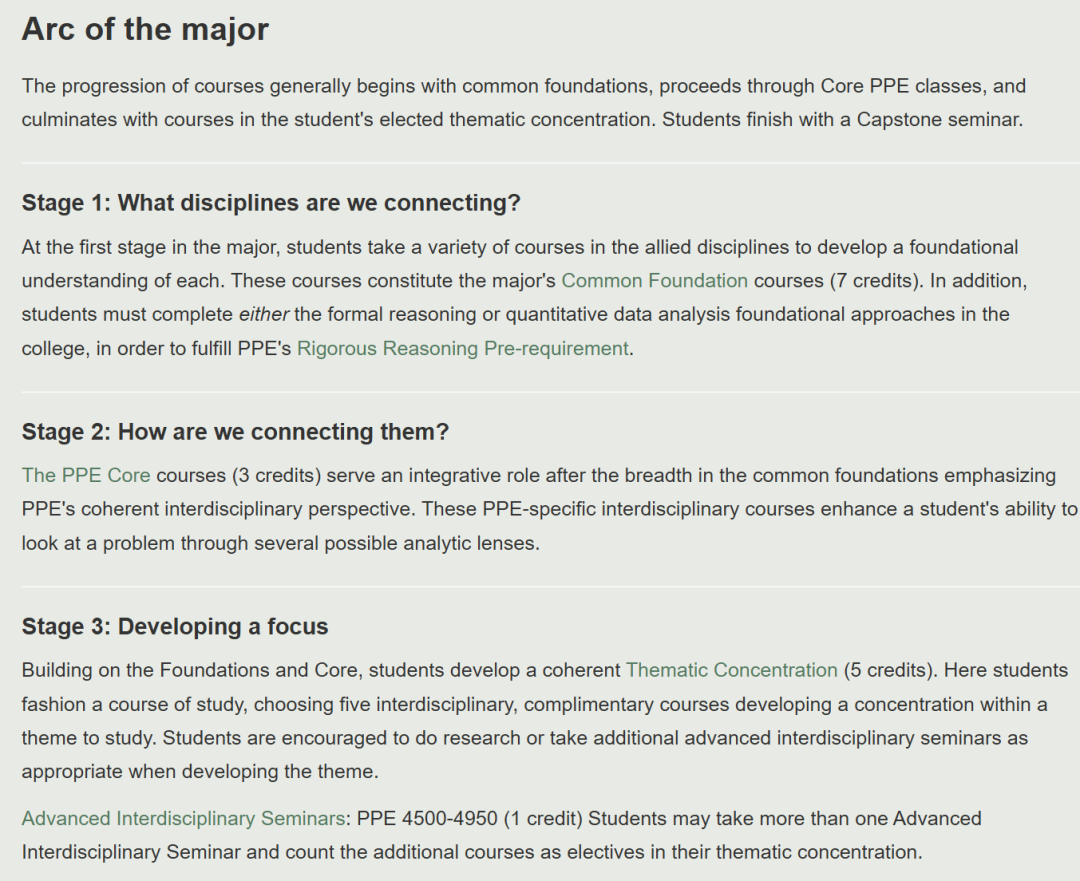Screen dimensions: 1080x881
Task: Go to the Thematic Concentration link
Action: 731,670
